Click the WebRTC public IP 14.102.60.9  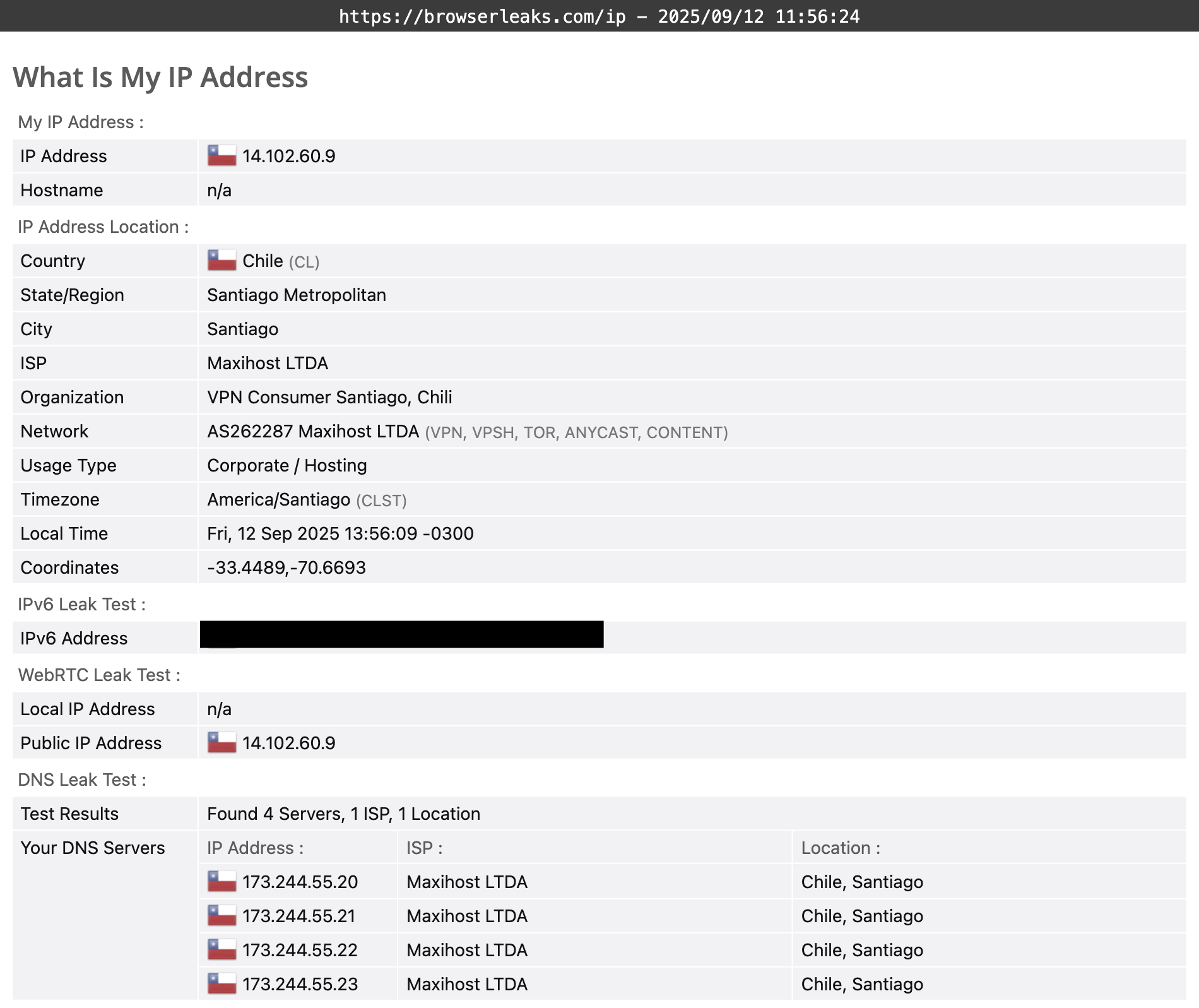tap(289, 743)
